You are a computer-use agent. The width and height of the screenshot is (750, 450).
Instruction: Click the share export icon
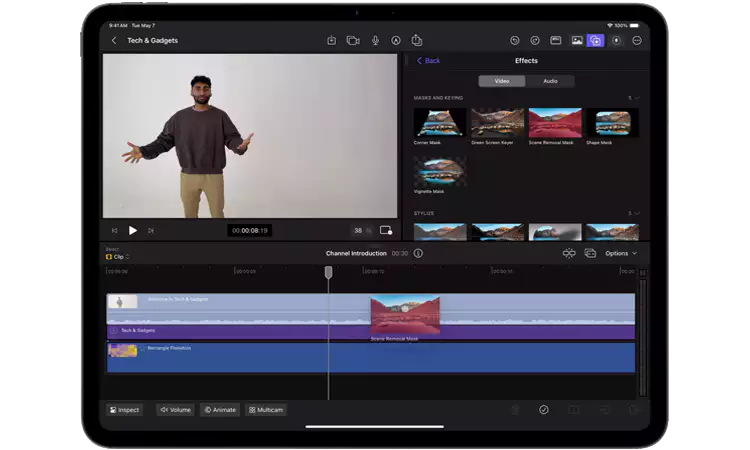click(417, 40)
